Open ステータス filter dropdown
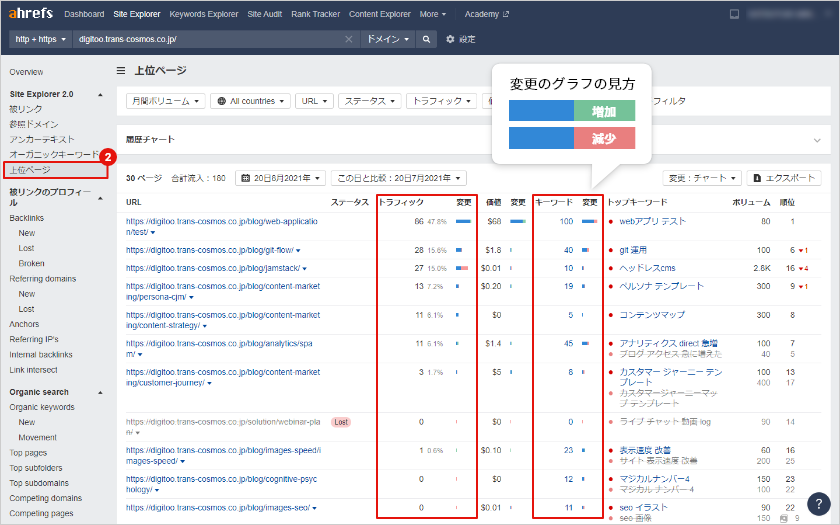 pyautogui.click(x=370, y=101)
